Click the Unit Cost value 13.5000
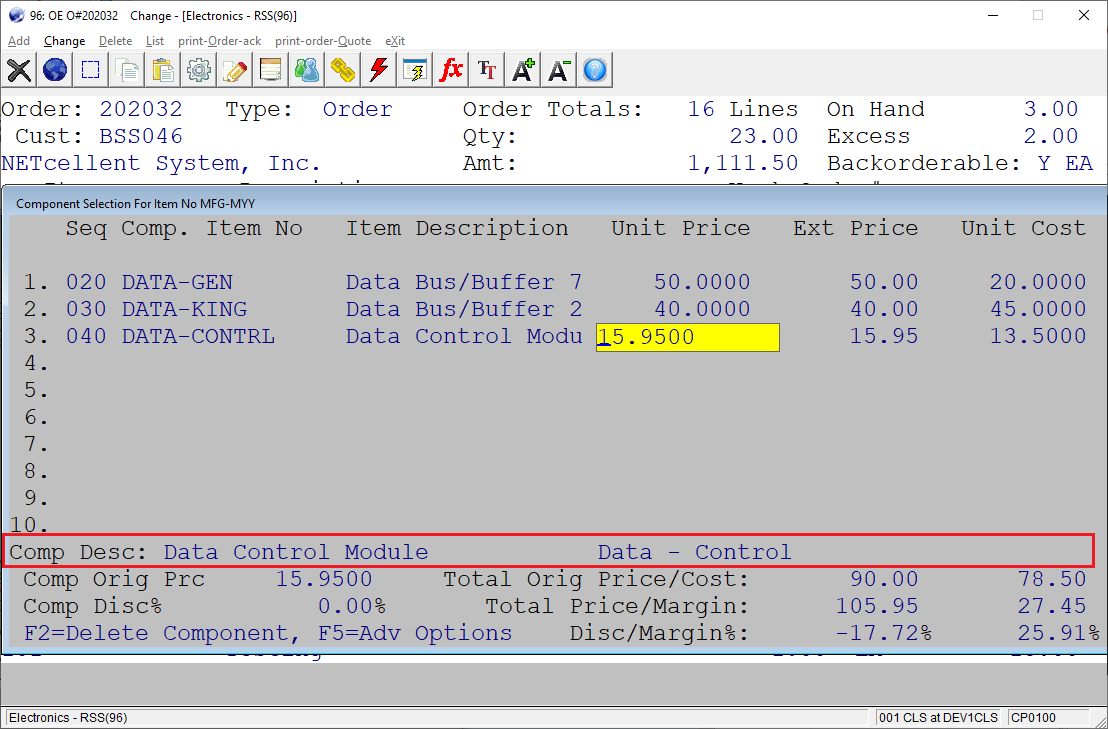Screen dimensions: 1108x729 point(1037,336)
